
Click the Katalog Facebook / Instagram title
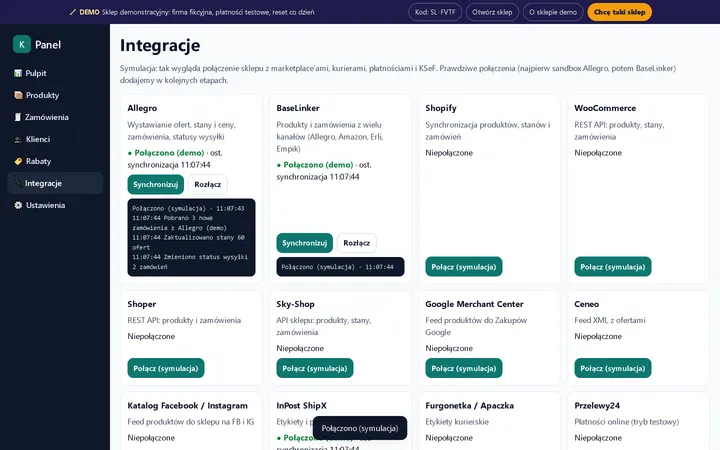click(187, 406)
